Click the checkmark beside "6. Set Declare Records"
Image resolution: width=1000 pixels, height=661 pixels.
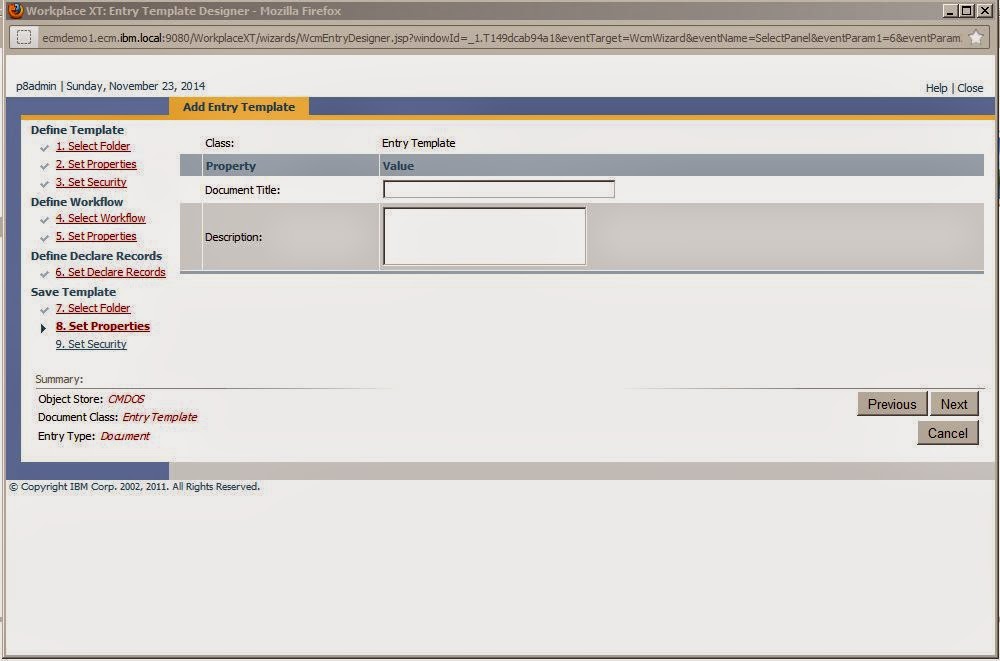click(44, 272)
